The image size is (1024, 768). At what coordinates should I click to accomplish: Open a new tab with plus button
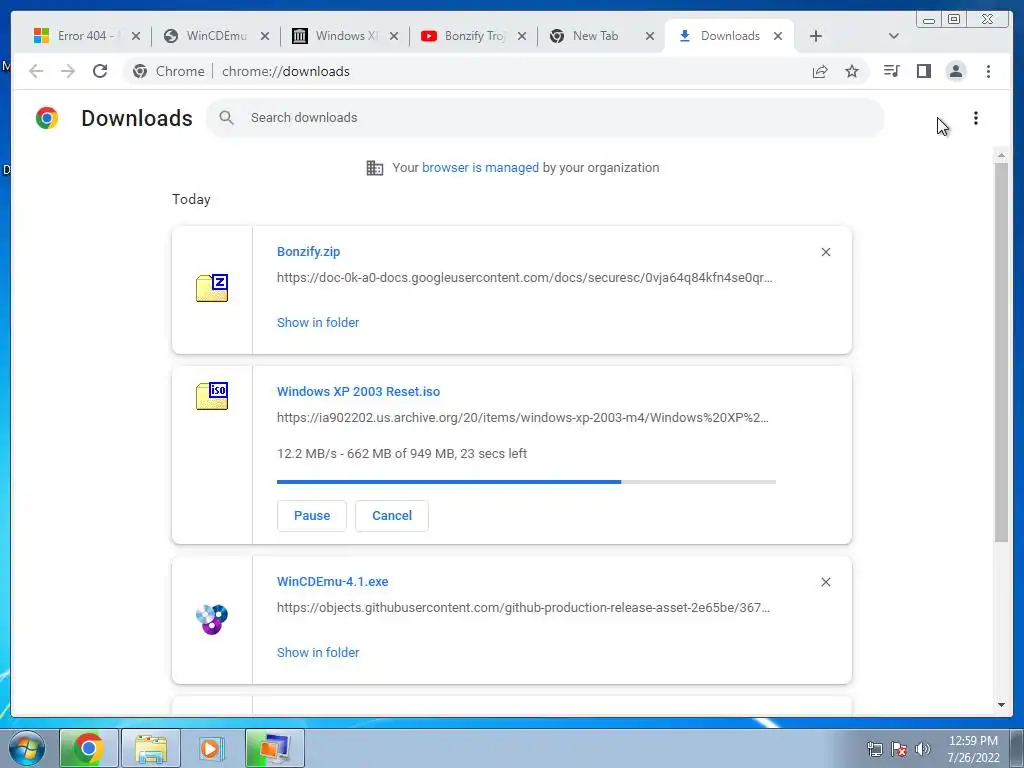pos(816,36)
